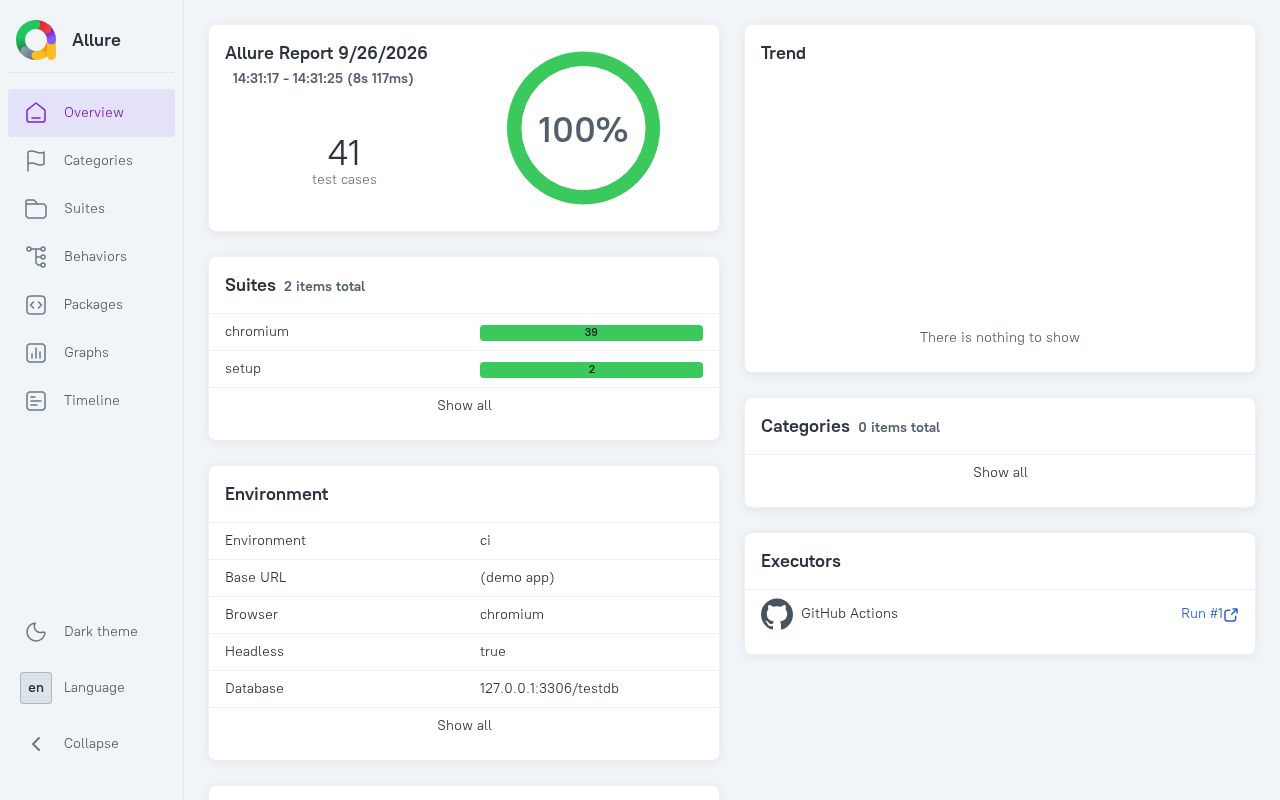Click Show all under Environment

coord(464,726)
